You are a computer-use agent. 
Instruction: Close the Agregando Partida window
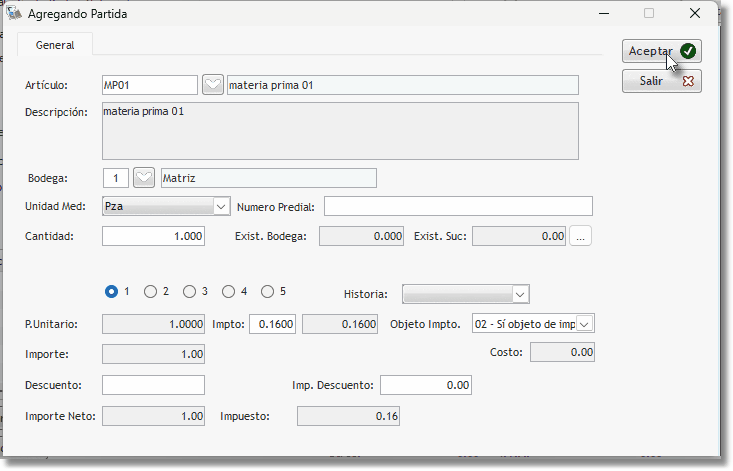(694, 14)
